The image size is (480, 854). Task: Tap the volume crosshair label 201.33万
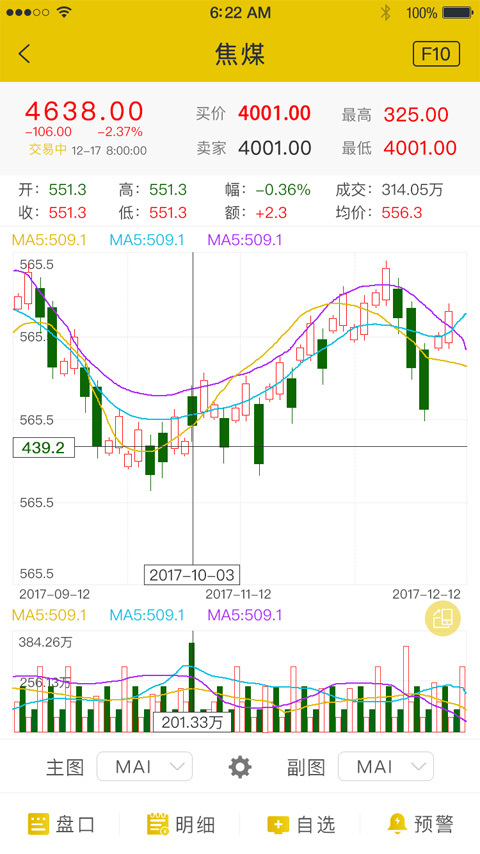192,722
